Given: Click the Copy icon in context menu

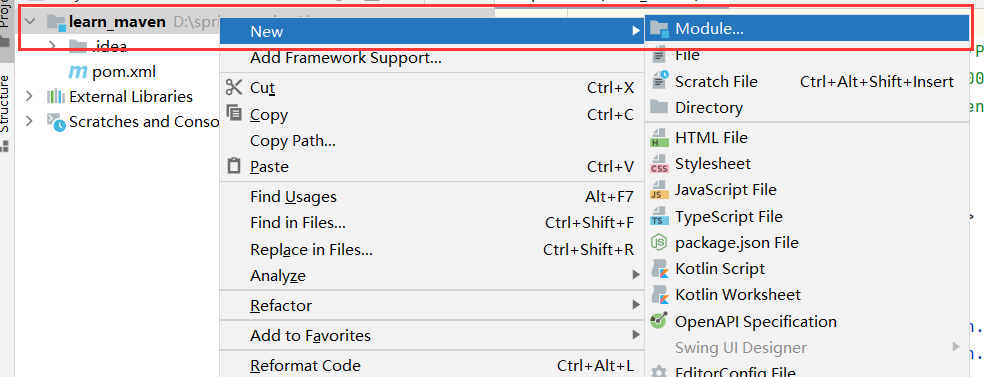Looking at the screenshot, I should click(x=233, y=114).
